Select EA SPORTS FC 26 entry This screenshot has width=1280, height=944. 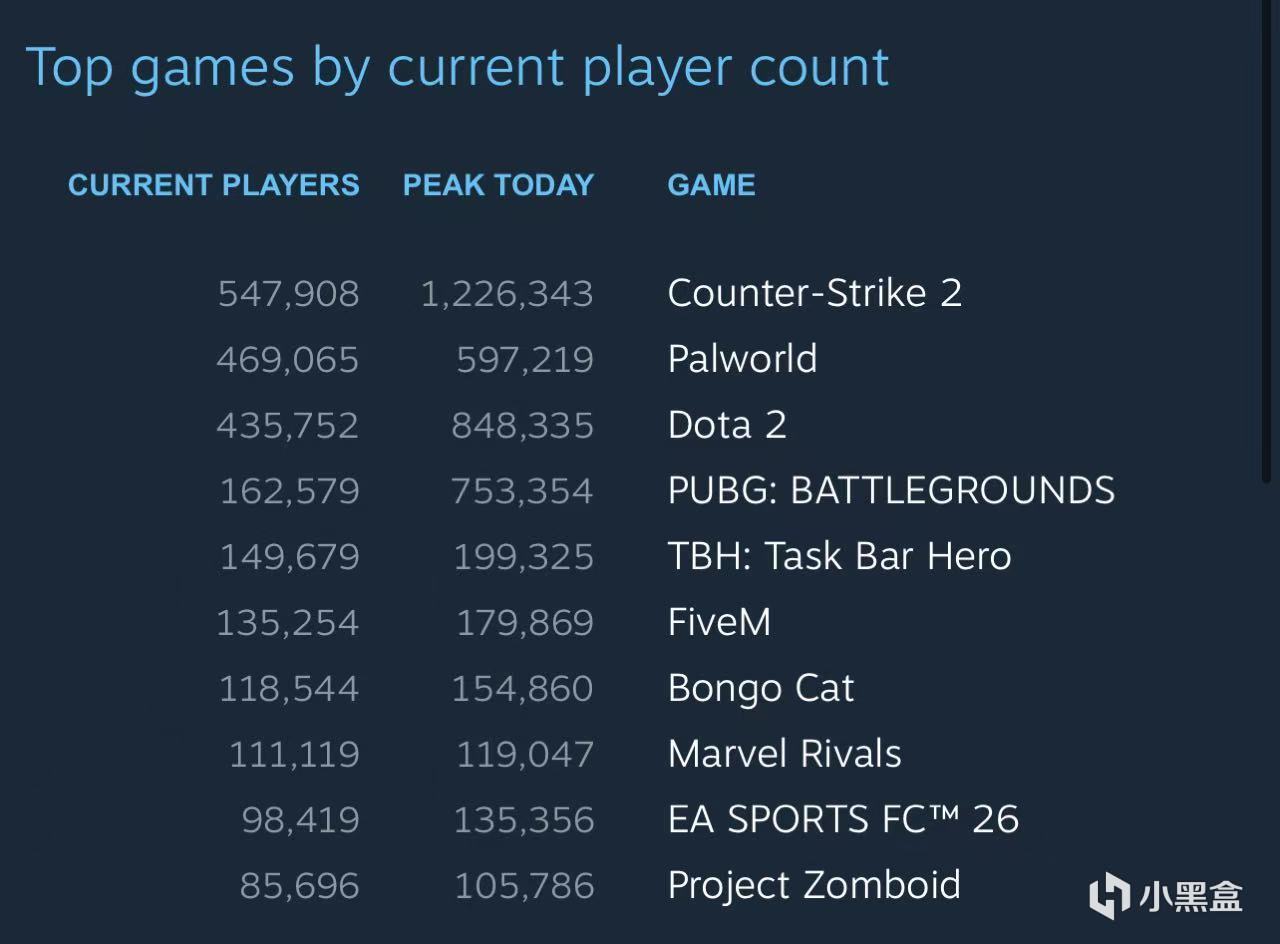click(x=843, y=820)
